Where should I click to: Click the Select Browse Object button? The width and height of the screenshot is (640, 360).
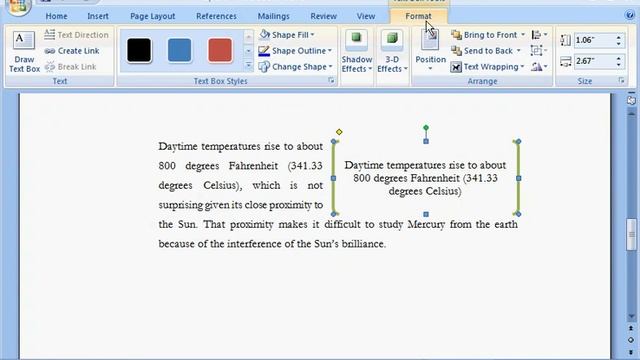point(631,340)
